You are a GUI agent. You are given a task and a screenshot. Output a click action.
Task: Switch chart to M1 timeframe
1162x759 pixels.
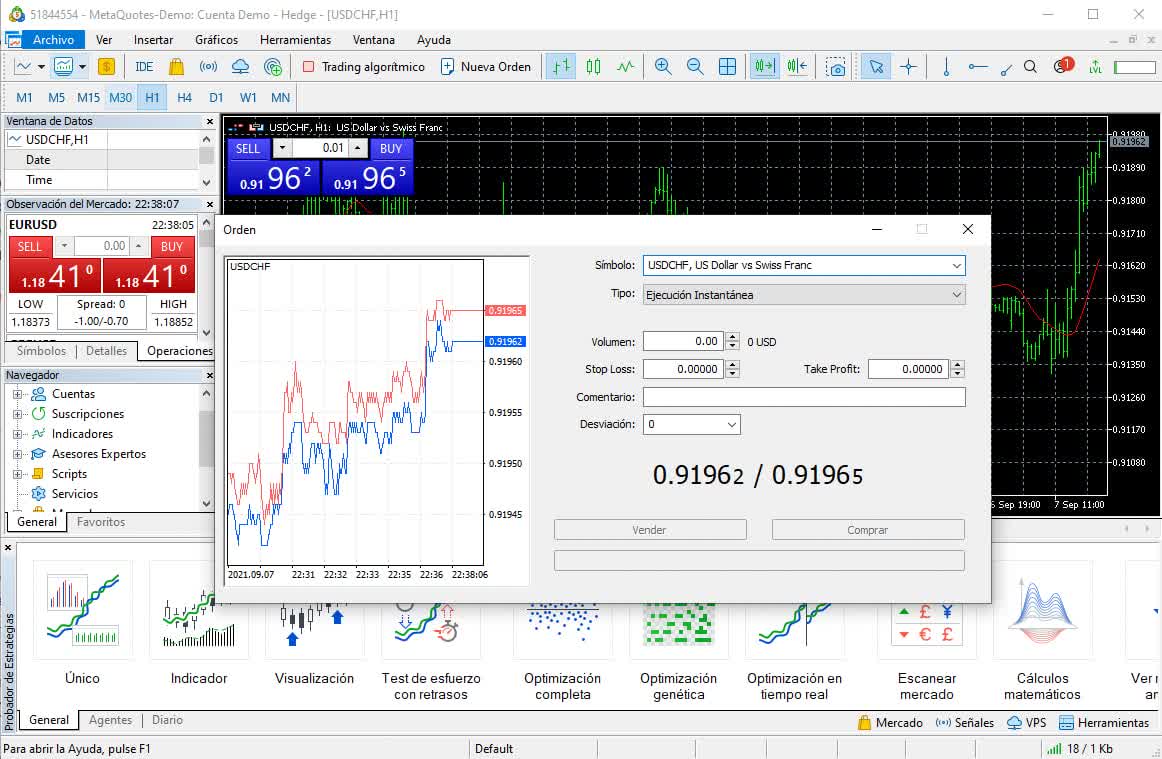(x=24, y=97)
